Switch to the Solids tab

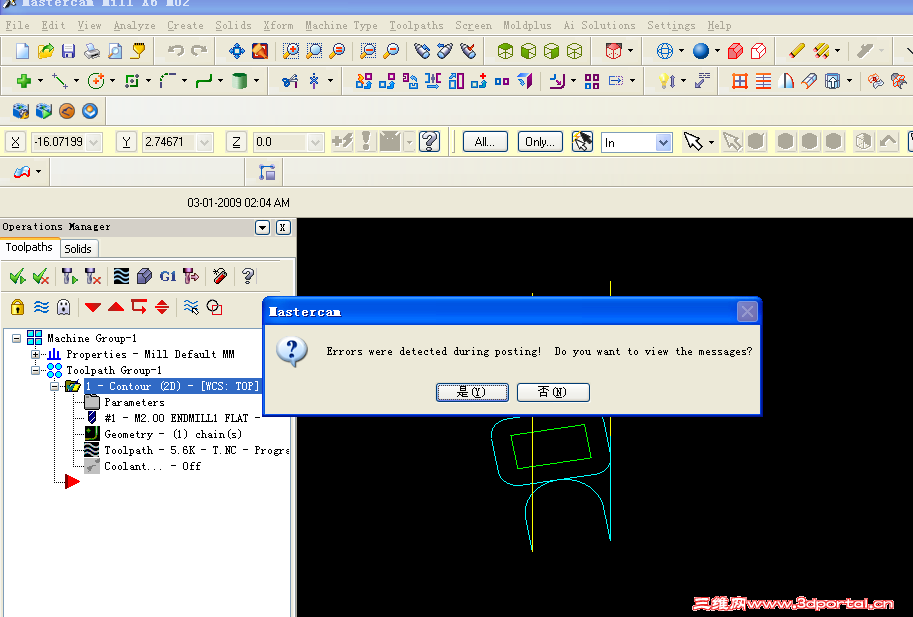click(x=78, y=248)
